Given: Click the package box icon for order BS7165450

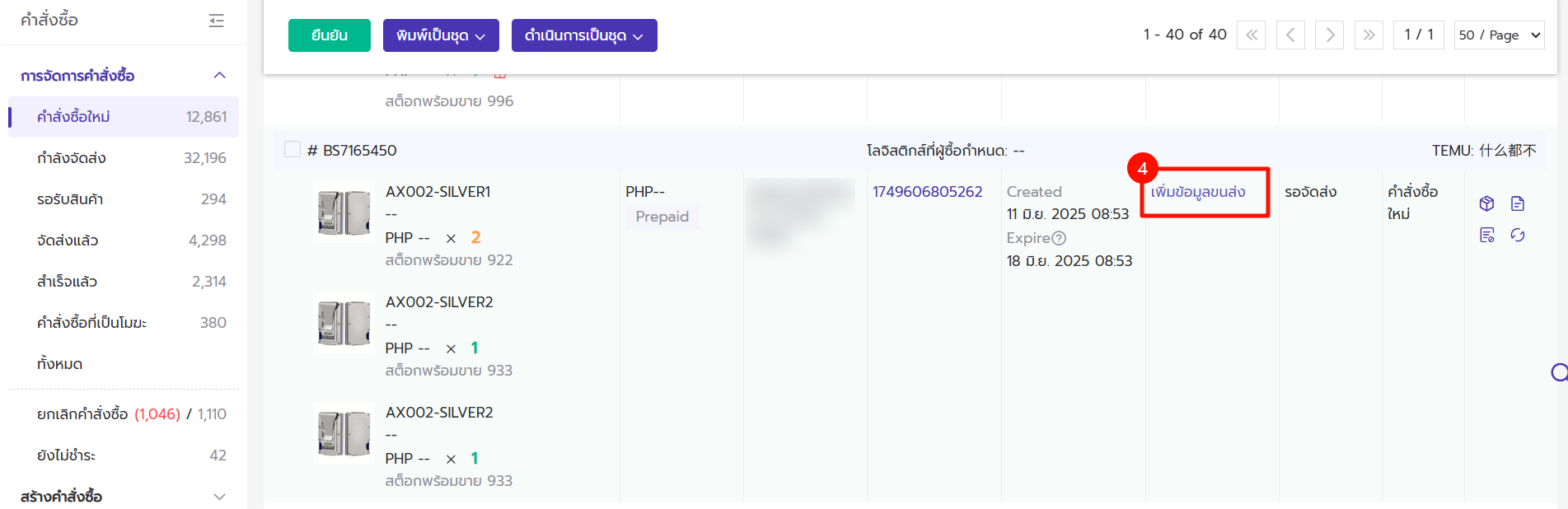Looking at the screenshot, I should (x=1486, y=203).
